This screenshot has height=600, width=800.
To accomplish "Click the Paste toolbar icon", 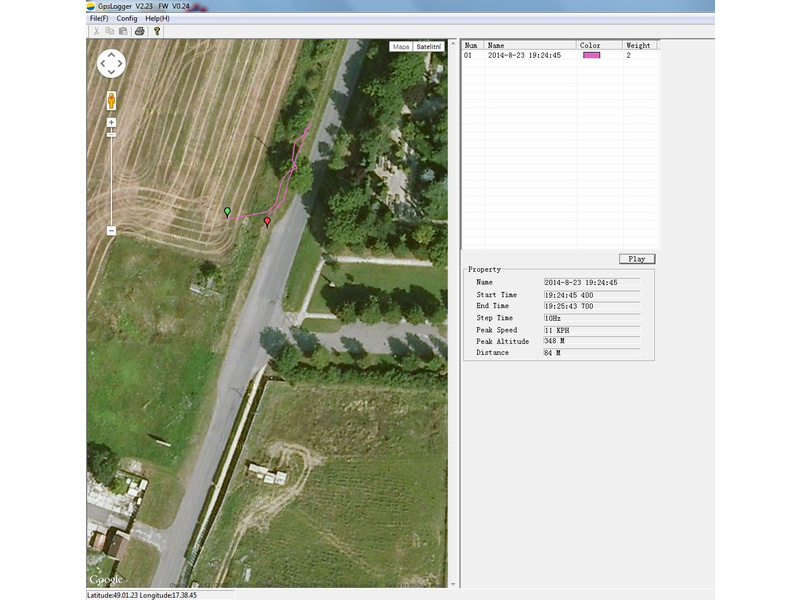I will 123,31.
